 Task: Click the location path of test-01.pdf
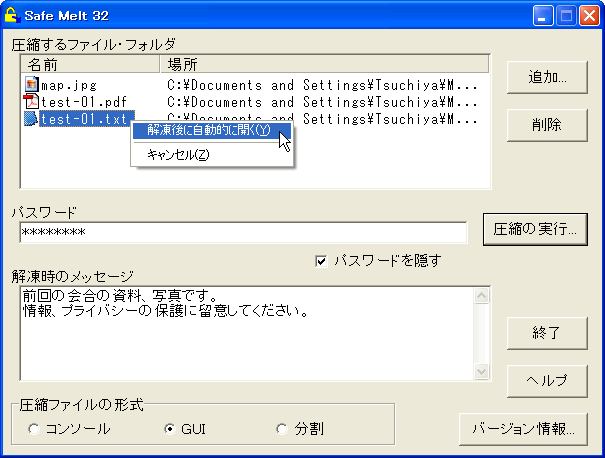pyautogui.click(x=323, y=102)
